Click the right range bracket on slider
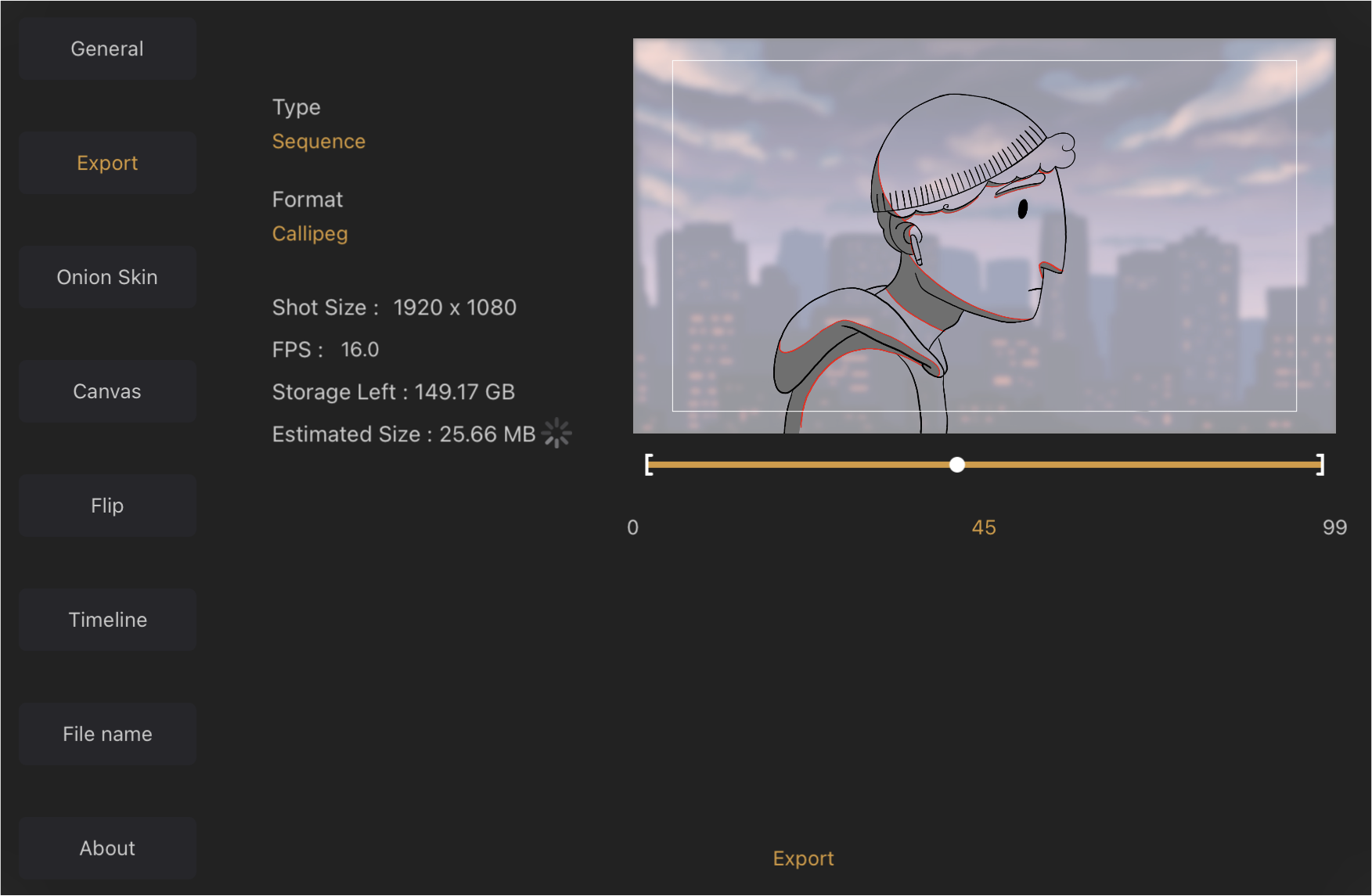This screenshot has height=896, width=1372. click(1320, 465)
